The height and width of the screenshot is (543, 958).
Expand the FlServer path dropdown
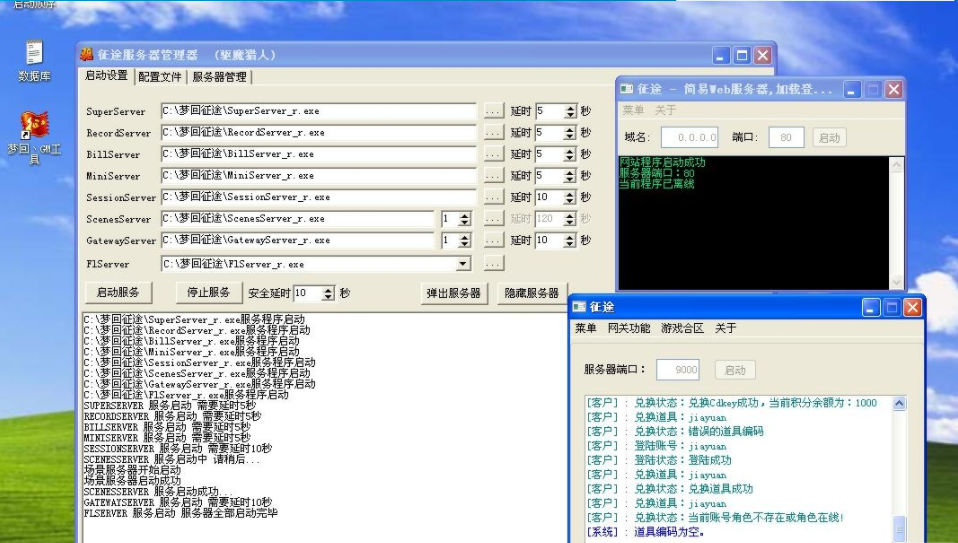[463, 264]
